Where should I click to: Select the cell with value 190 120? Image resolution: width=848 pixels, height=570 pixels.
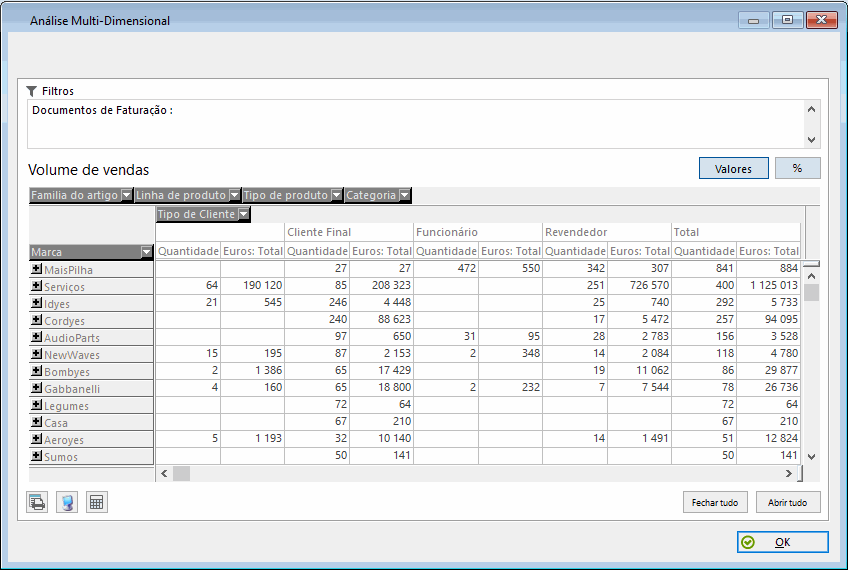[x=253, y=285]
